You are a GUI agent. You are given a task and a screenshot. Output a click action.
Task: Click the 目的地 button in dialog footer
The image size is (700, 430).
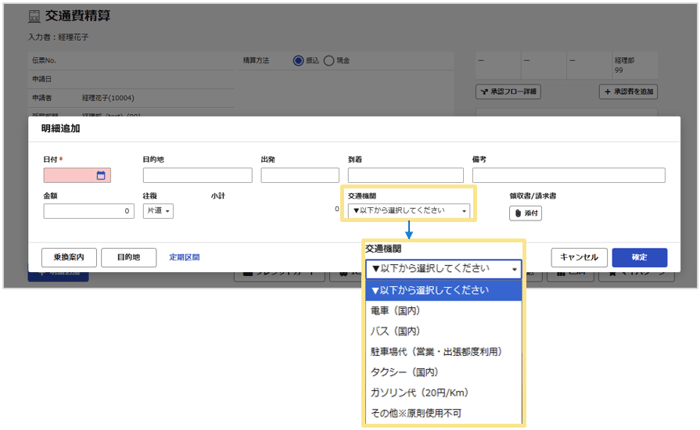[x=129, y=257]
